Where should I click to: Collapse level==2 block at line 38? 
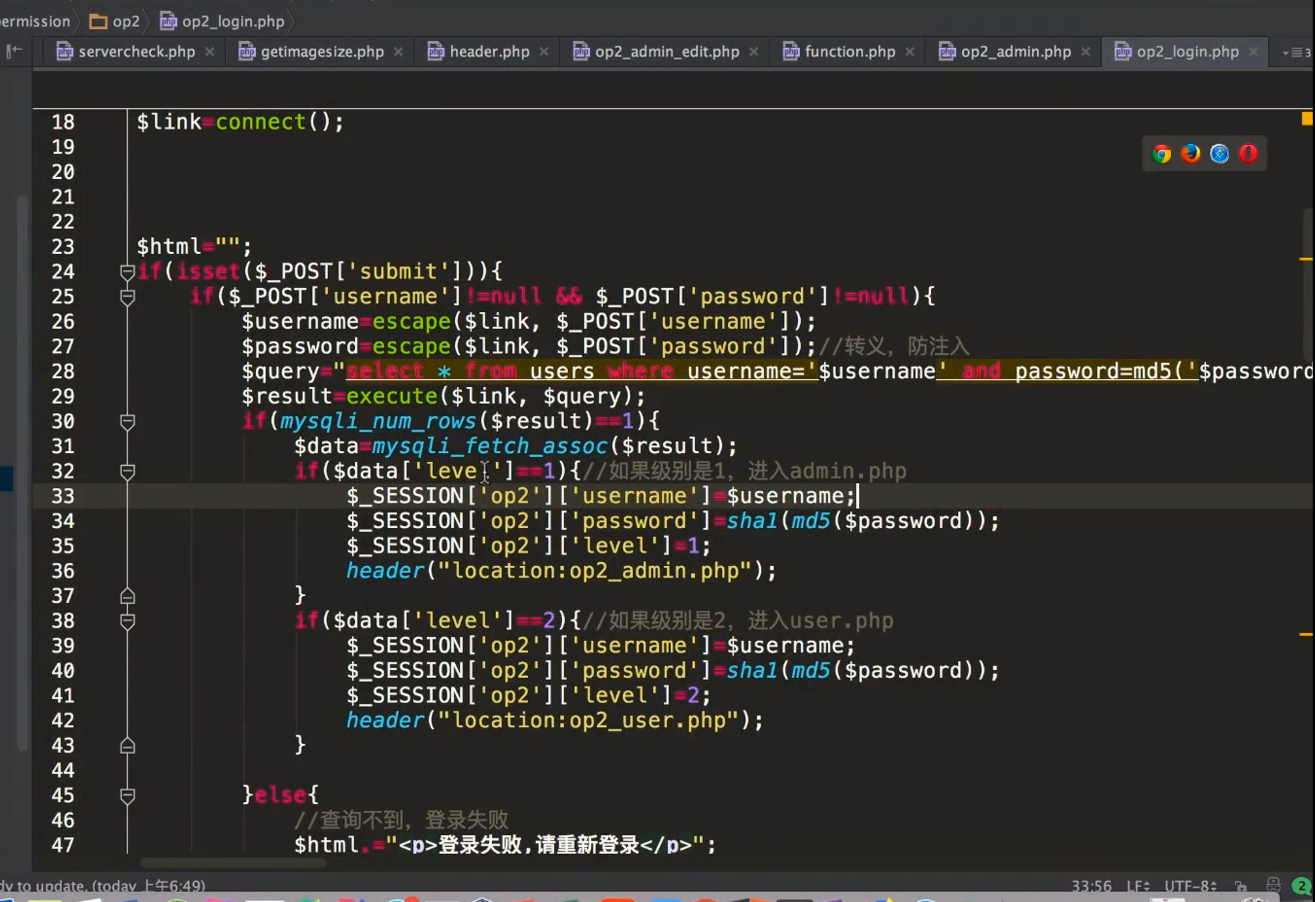point(127,621)
